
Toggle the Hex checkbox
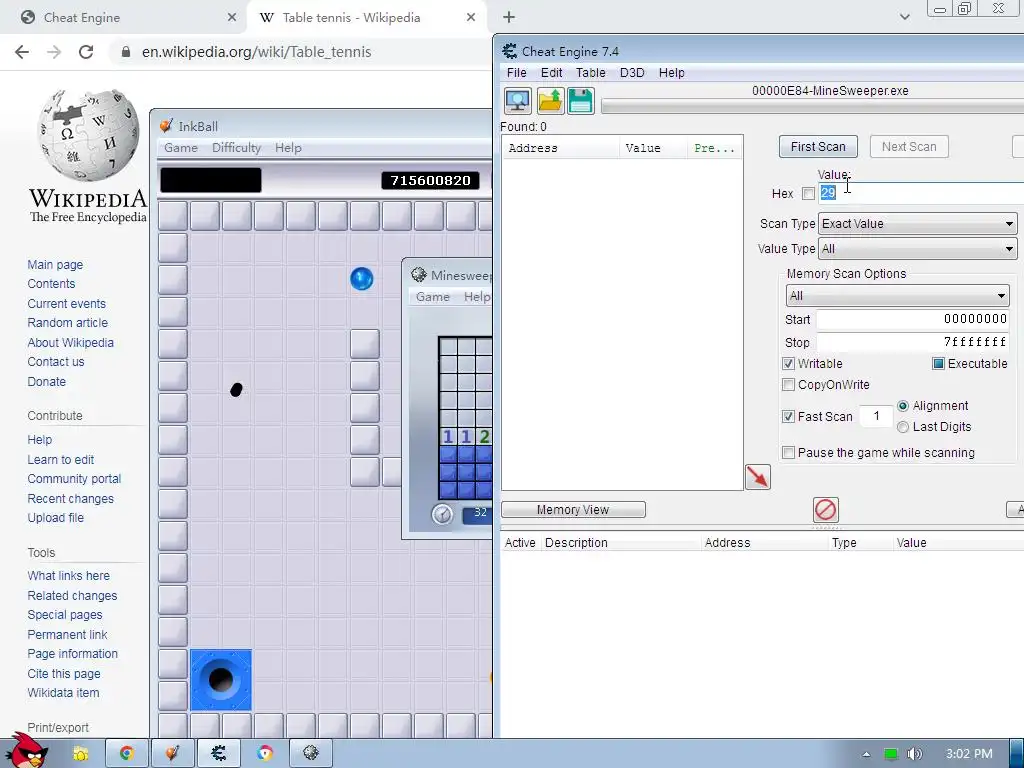pyautogui.click(x=808, y=193)
